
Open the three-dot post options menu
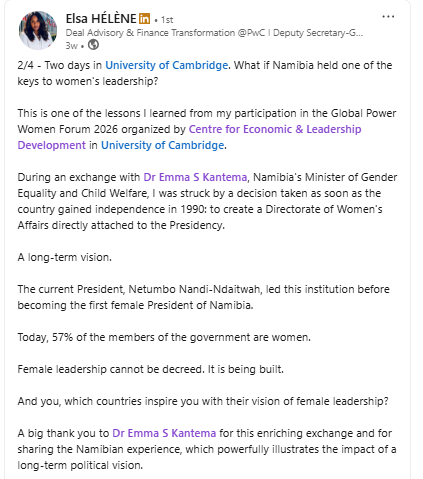(x=388, y=17)
